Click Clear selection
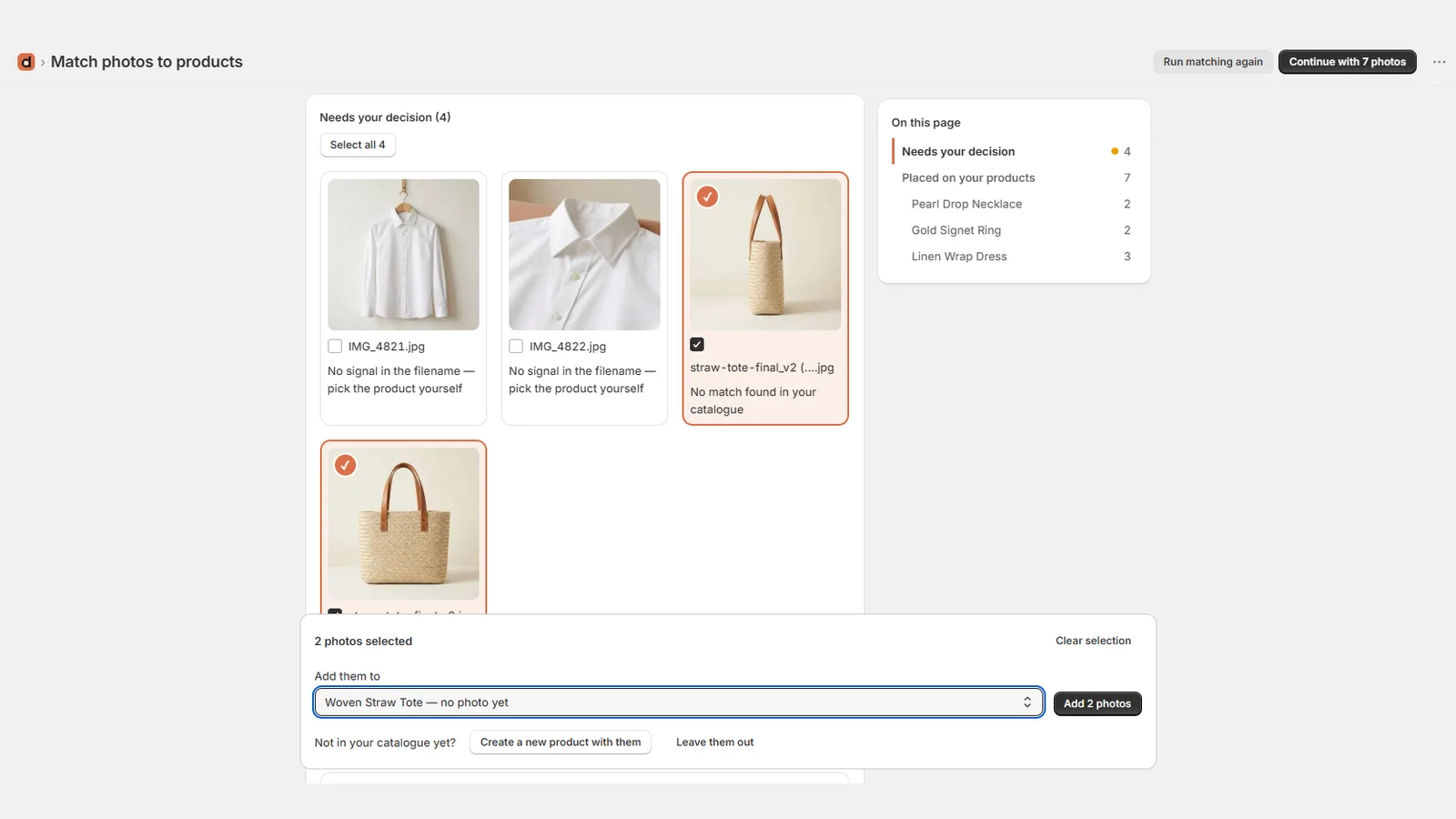 (x=1093, y=641)
